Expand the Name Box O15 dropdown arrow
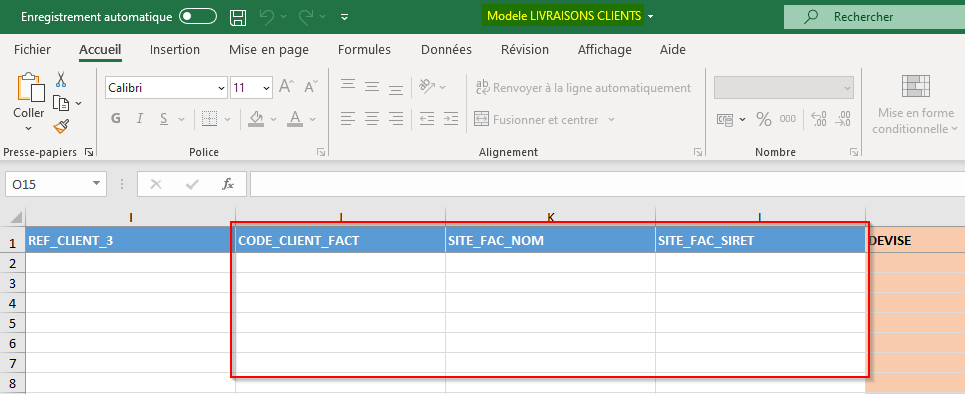 coord(96,183)
